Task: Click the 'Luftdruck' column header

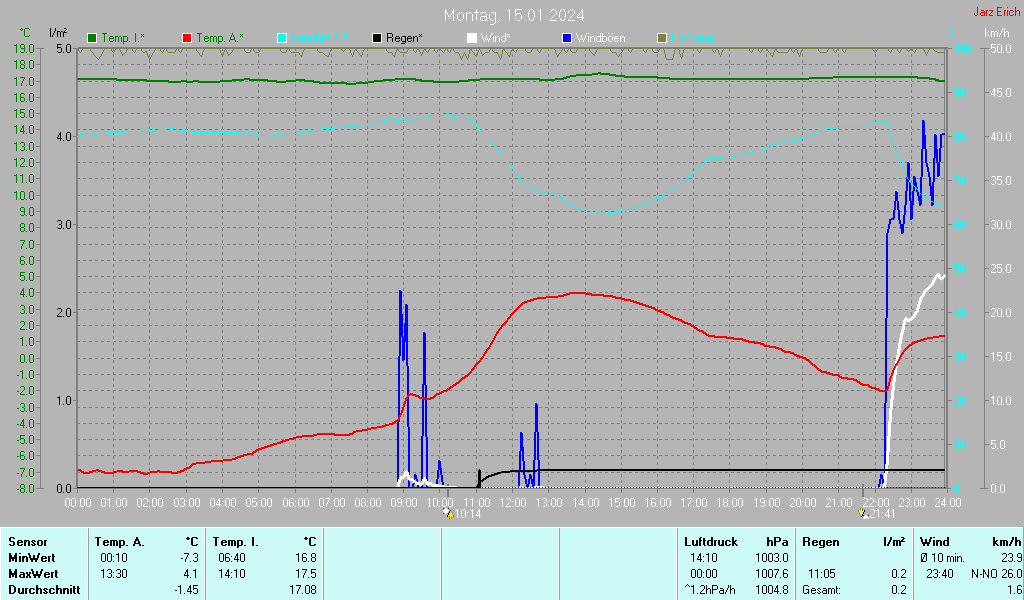Action: pyautogui.click(x=711, y=542)
